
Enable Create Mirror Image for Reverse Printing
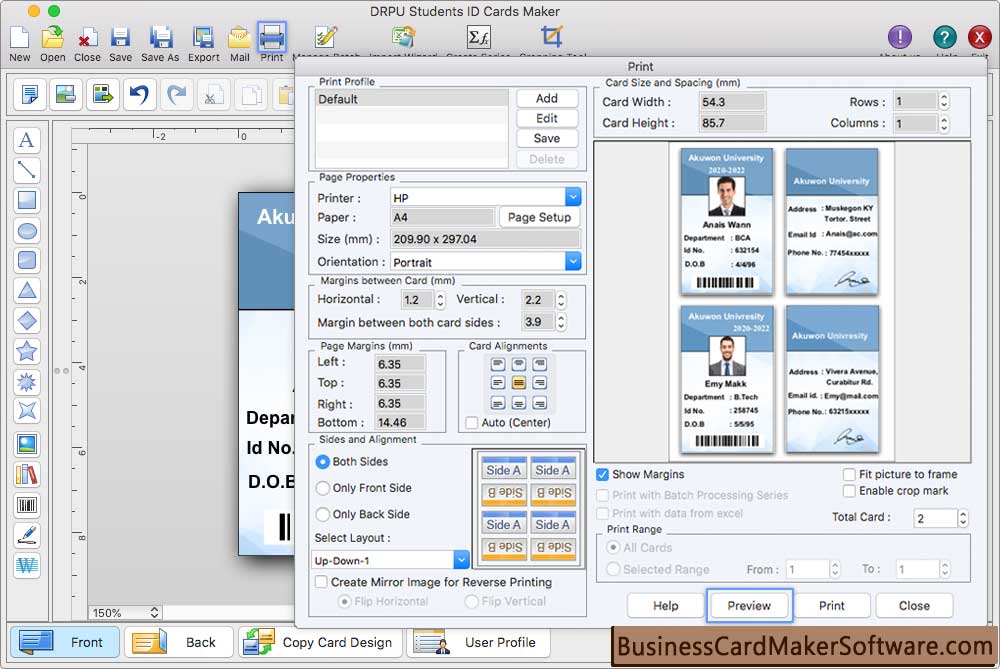tap(321, 582)
